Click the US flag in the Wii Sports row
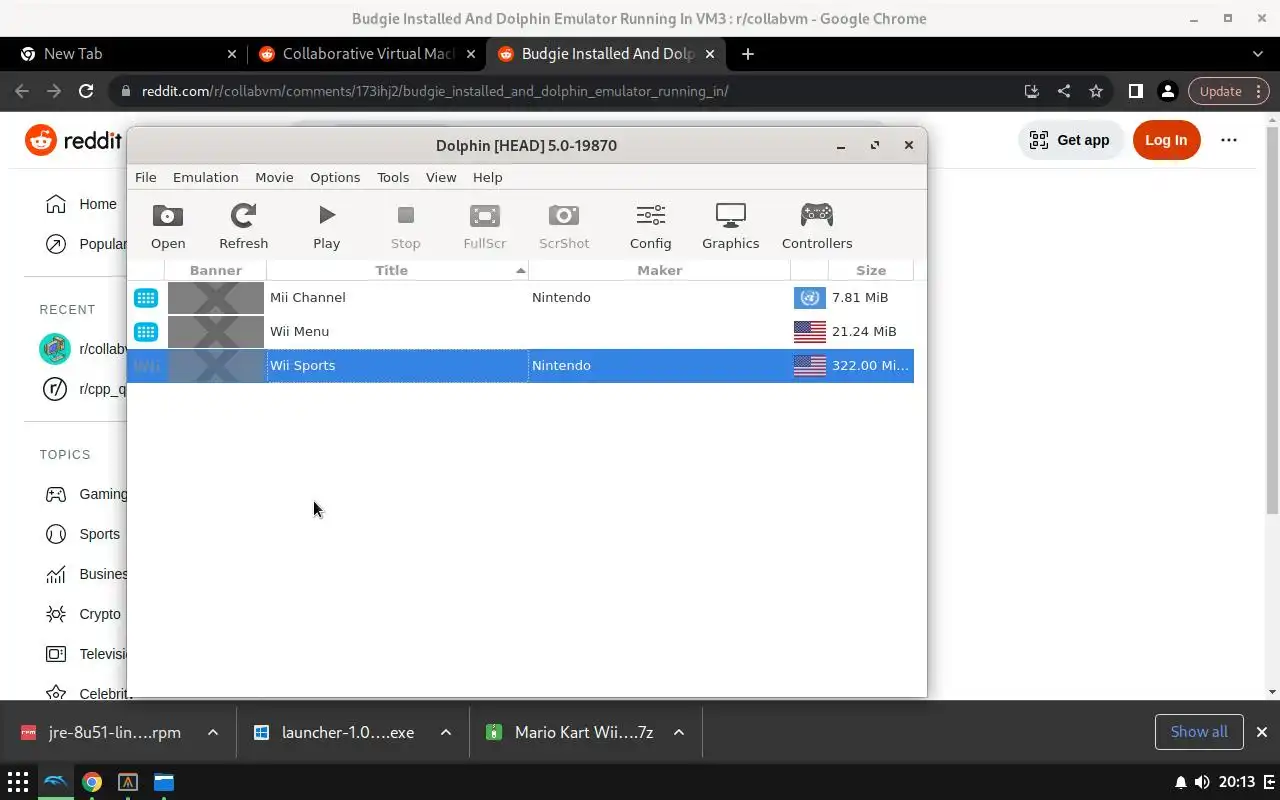 click(810, 365)
